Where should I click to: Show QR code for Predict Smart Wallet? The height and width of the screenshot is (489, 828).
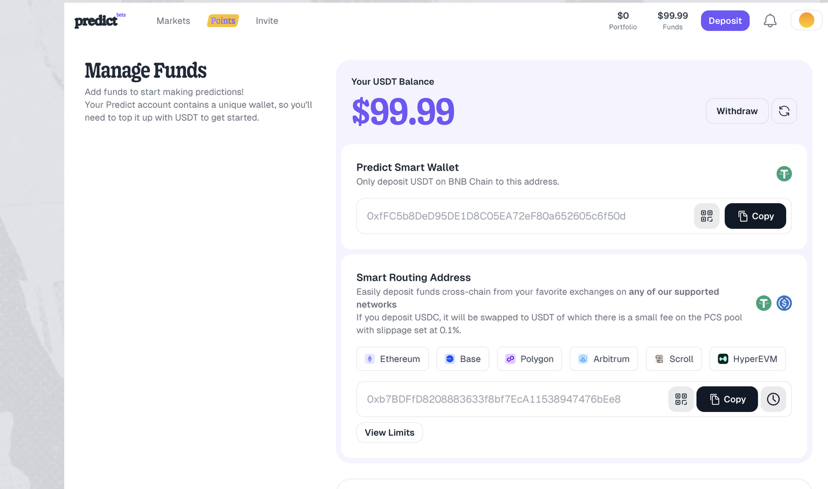706,216
